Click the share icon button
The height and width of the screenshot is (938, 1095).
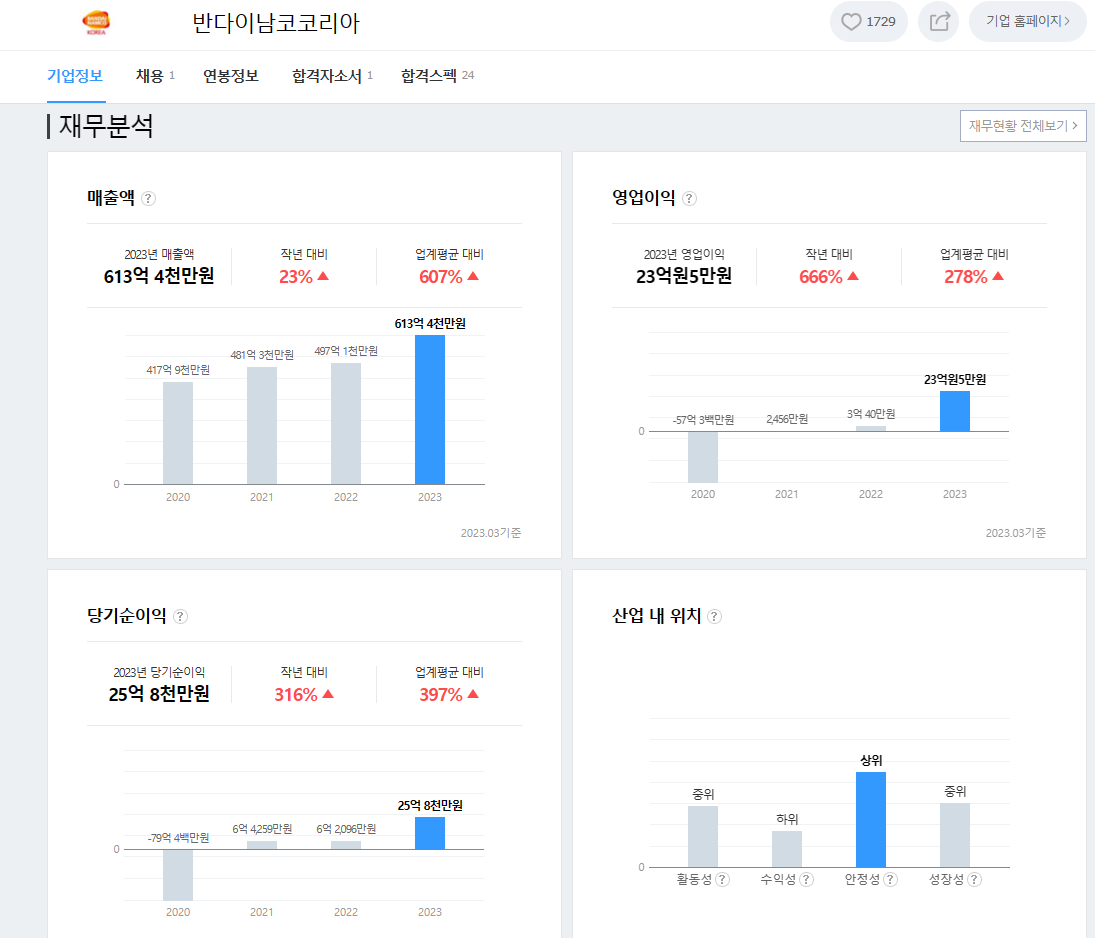(x=939, y=22)
